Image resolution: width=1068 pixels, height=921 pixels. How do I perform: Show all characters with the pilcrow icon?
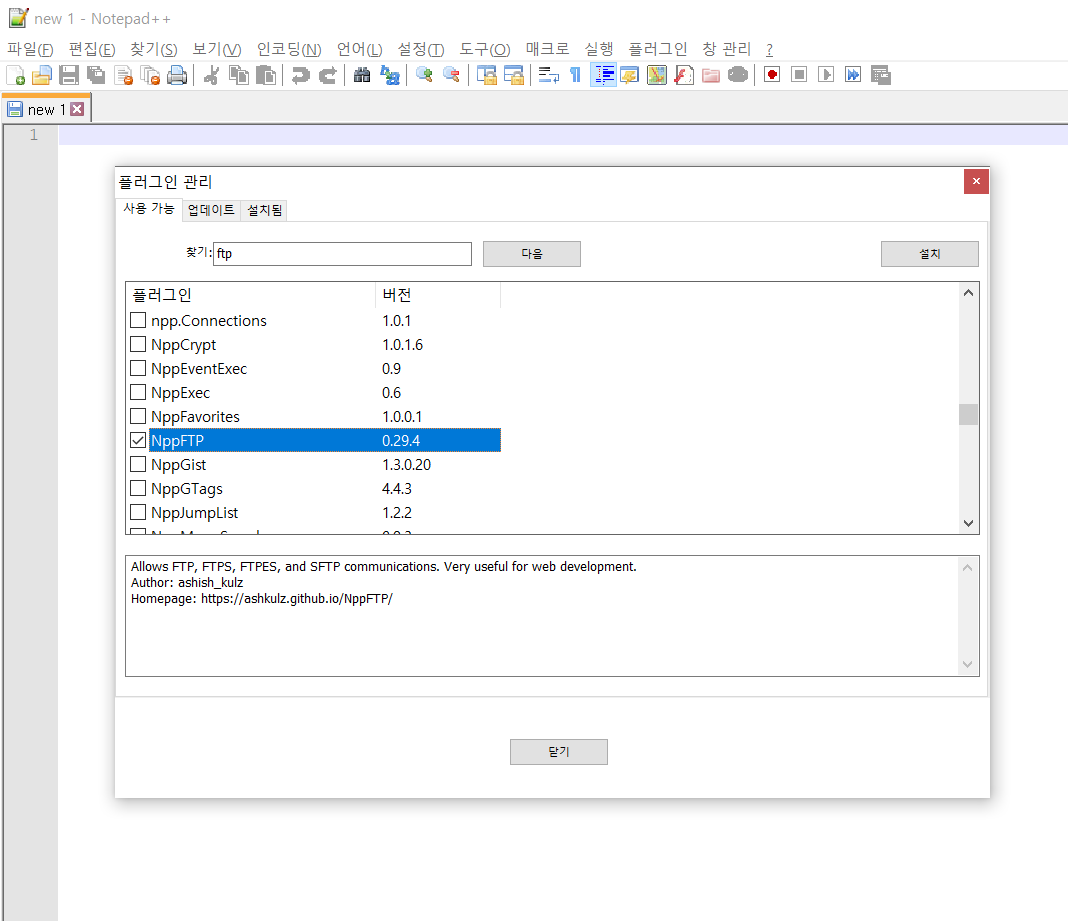click(576, 75)
